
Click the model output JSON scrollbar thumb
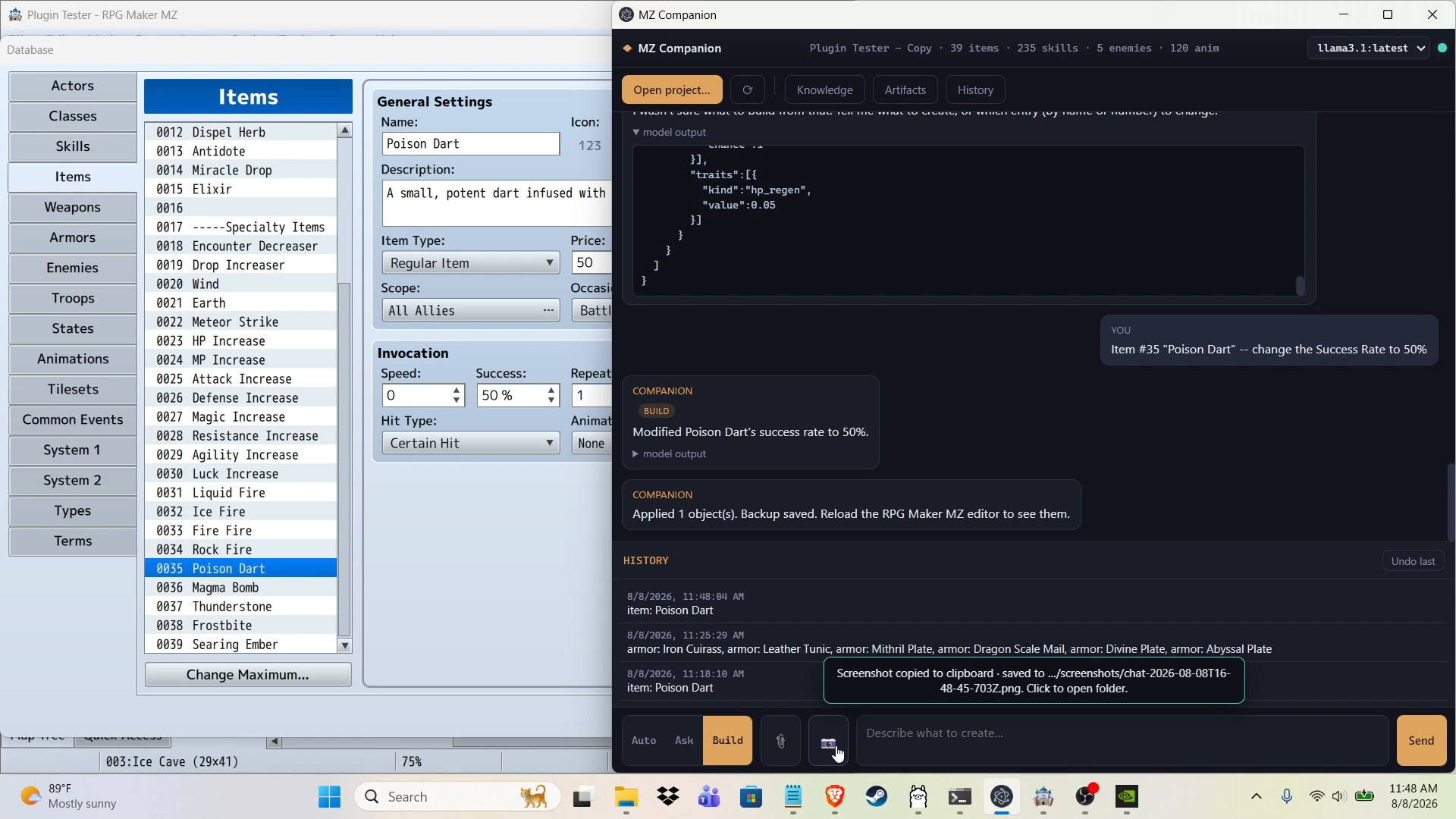(x=1300, y=286)
